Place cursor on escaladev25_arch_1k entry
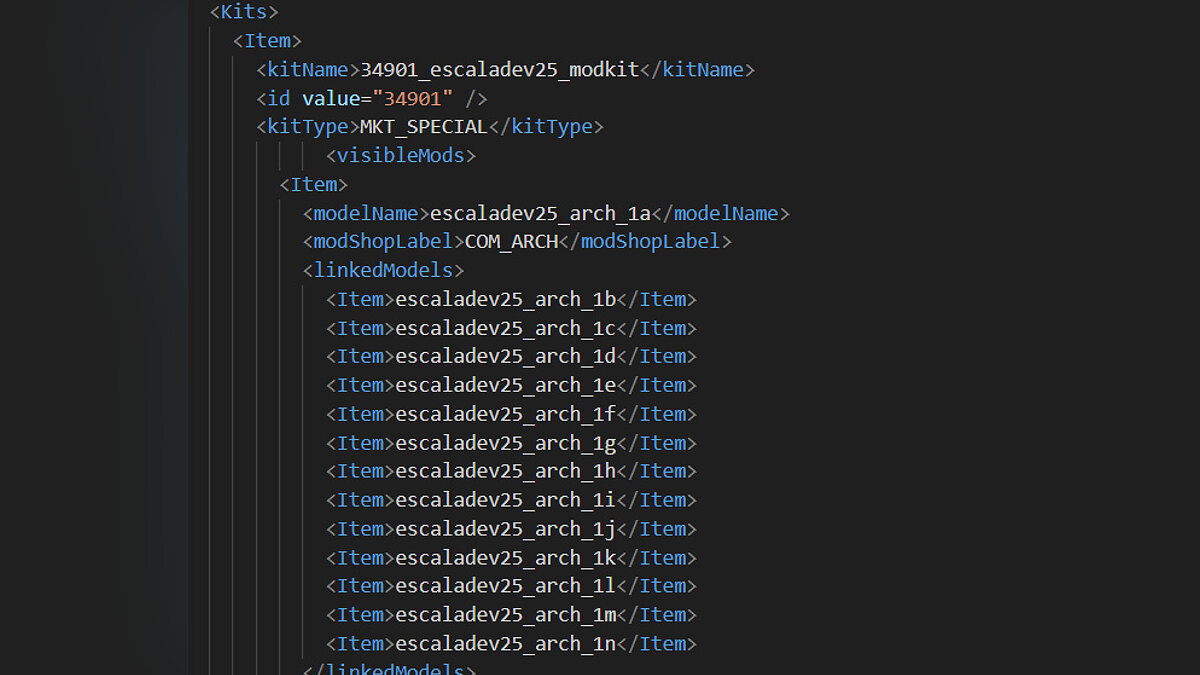Viewport: 1200px width, 675px height. pyautogui.click(x=506, y=559)
